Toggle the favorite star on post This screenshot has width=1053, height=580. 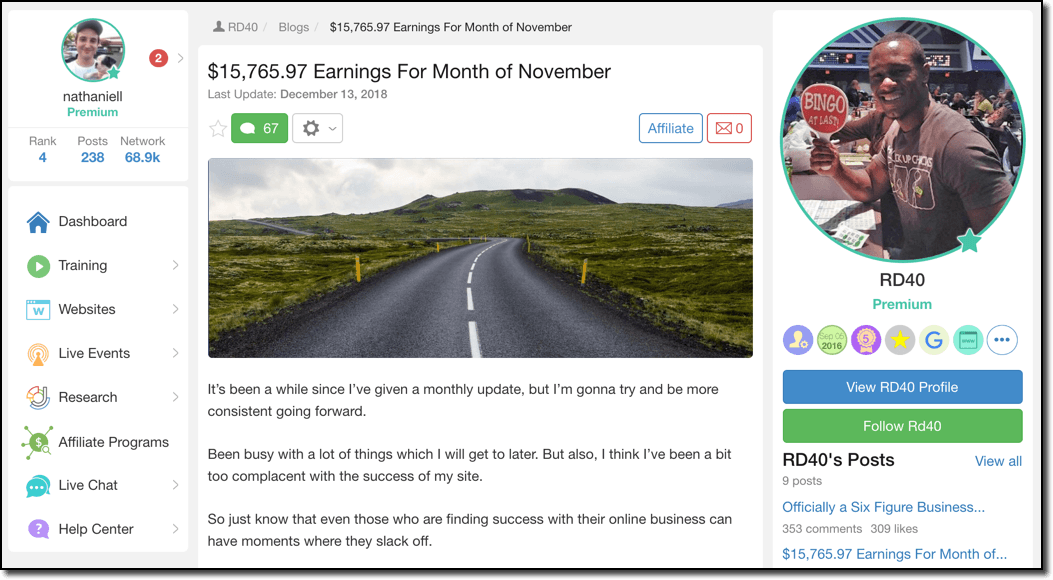218,128
